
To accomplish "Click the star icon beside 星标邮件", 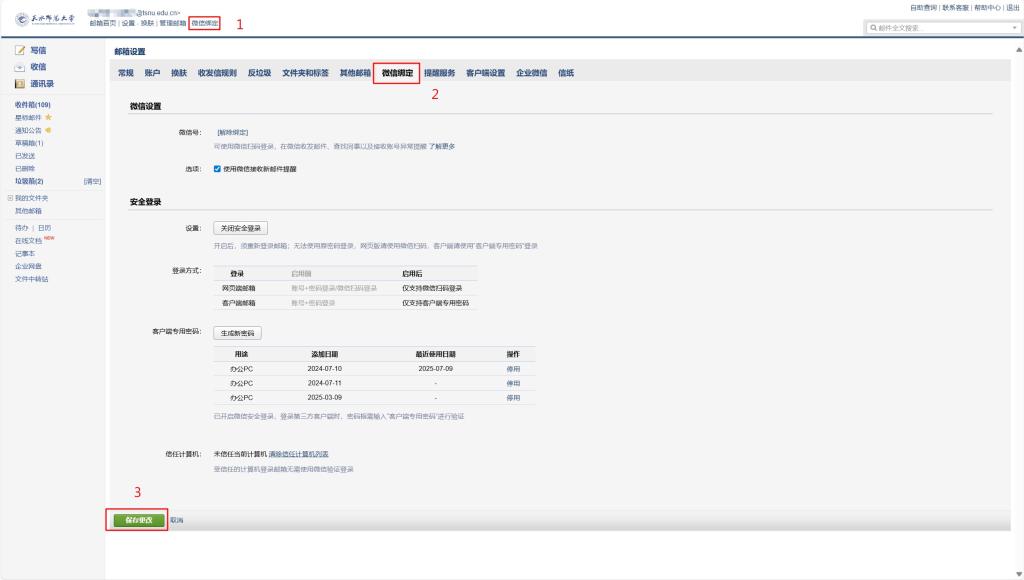I will (48, 118).
